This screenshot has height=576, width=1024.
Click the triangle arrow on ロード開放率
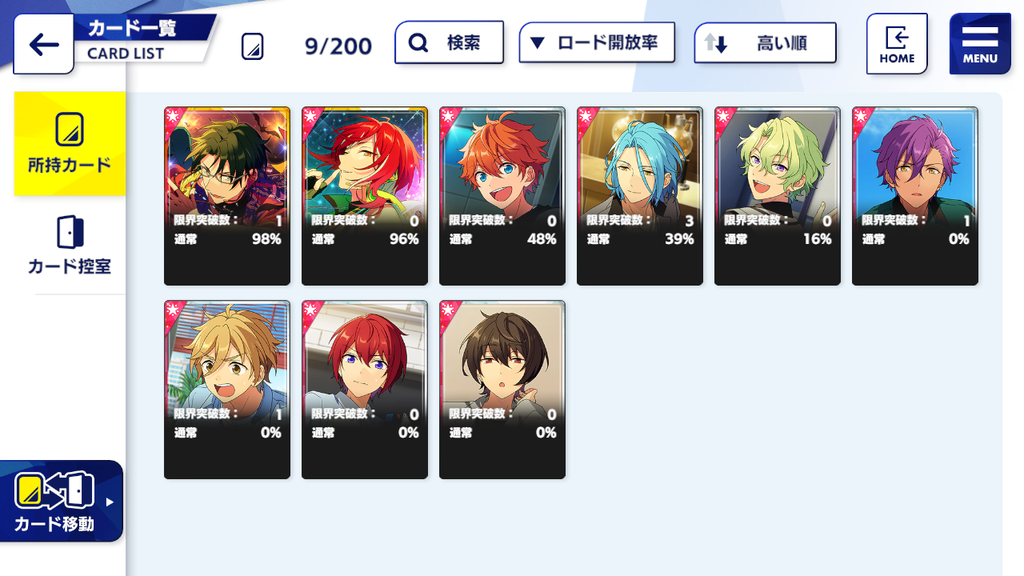537,44
